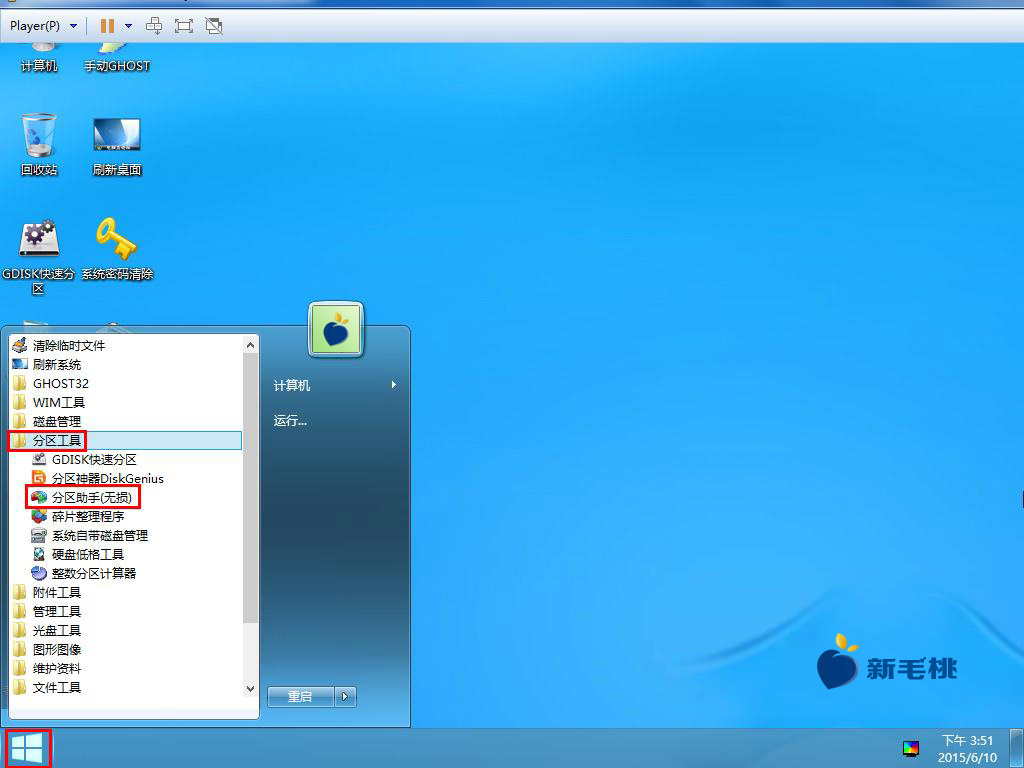Image resolution: width=1024 pixels, height=768 pixels.
Task: Open the Windows Start button
Action: point(27,748)
